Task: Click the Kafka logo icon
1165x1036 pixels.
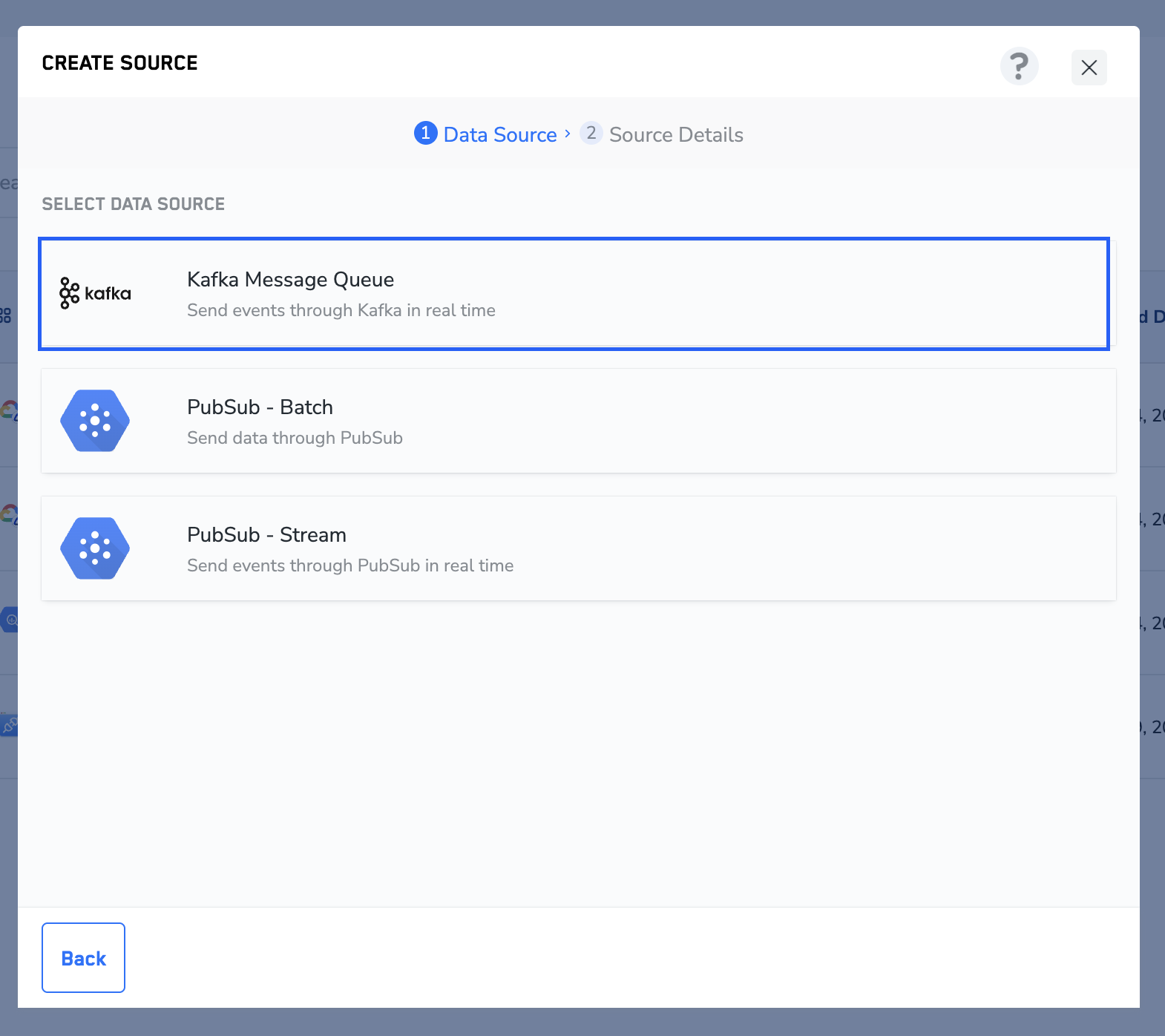Action: point(95,294)
